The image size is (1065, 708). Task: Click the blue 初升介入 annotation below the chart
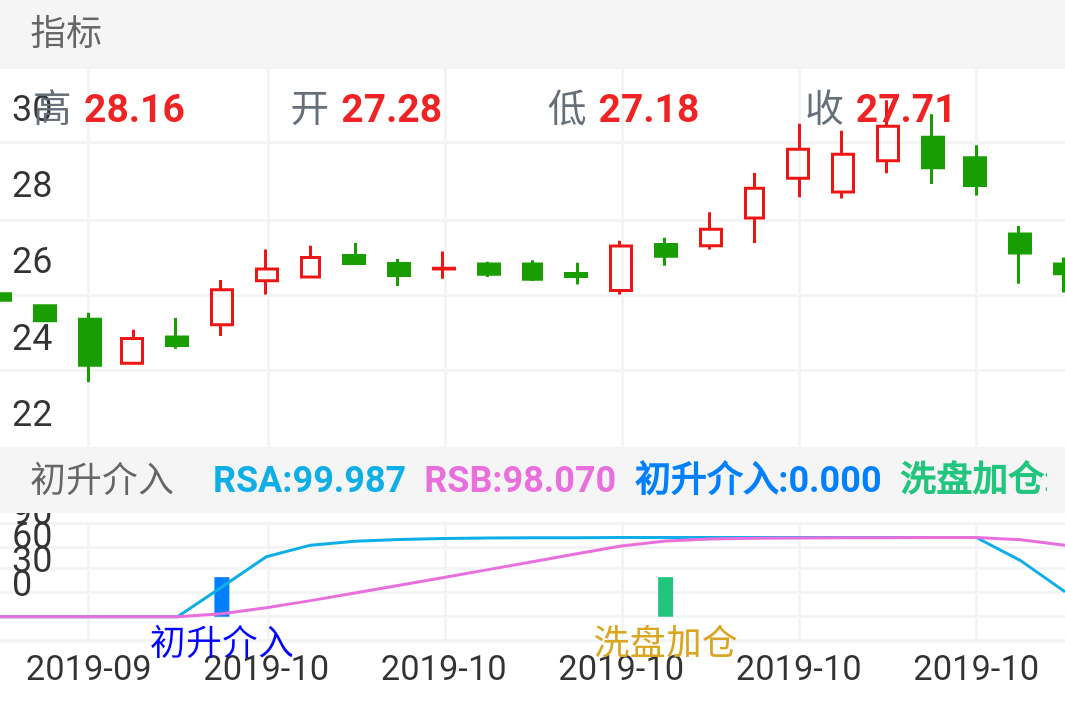coord(221,641)
